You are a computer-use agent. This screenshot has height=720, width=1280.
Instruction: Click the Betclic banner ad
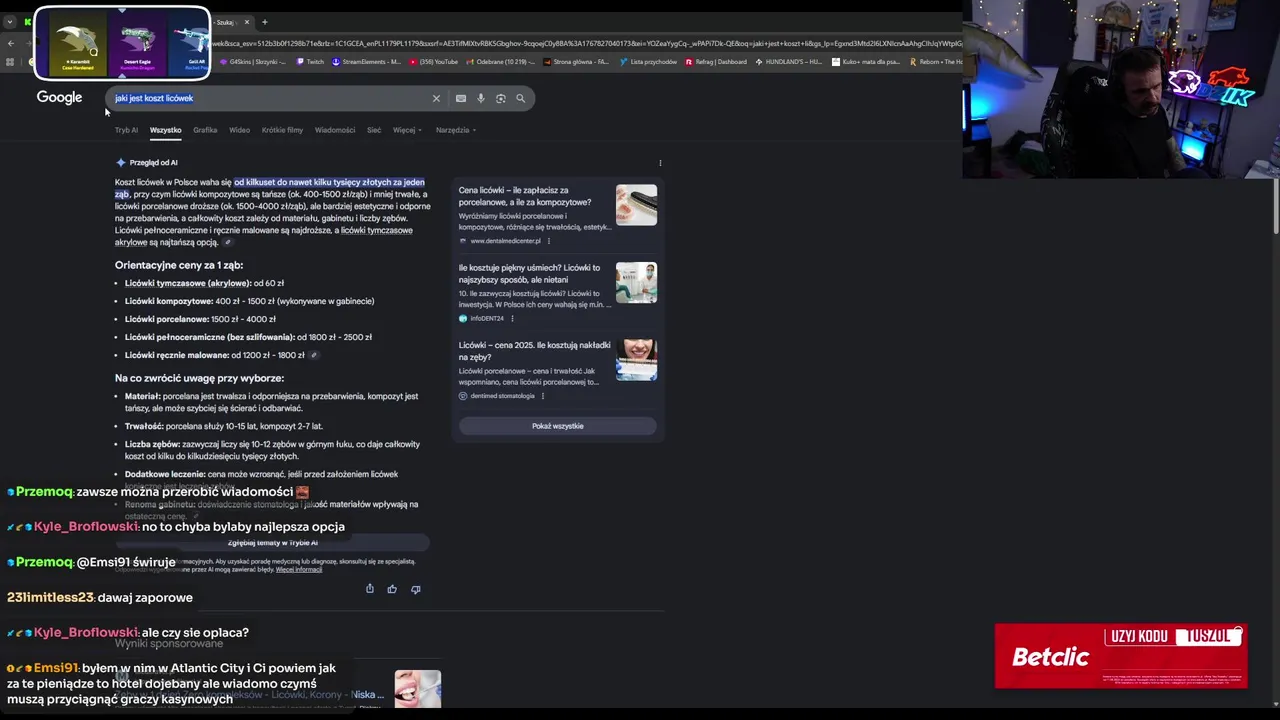(1121, 656)
